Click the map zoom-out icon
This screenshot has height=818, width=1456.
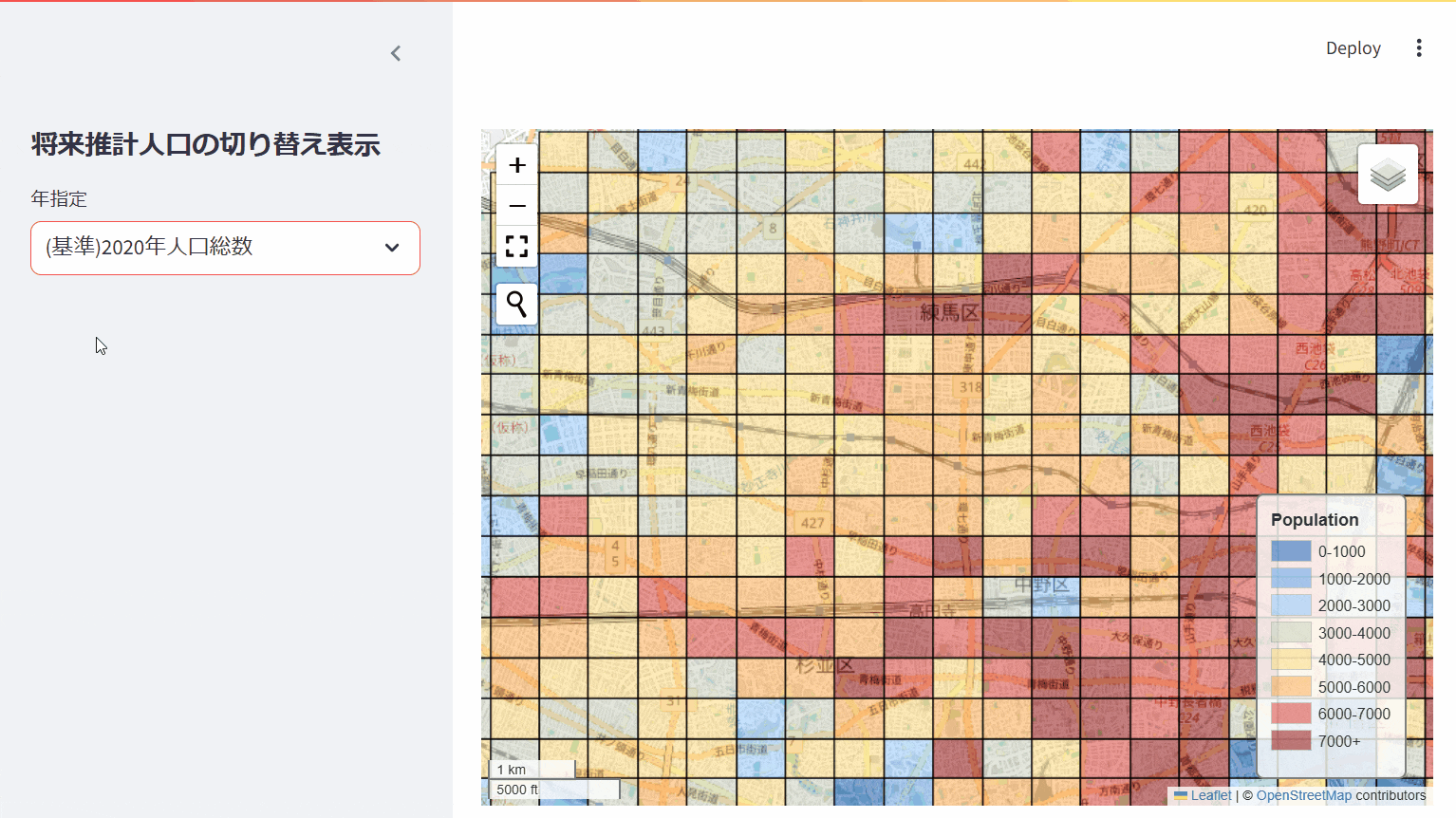(x=516, y=205)
